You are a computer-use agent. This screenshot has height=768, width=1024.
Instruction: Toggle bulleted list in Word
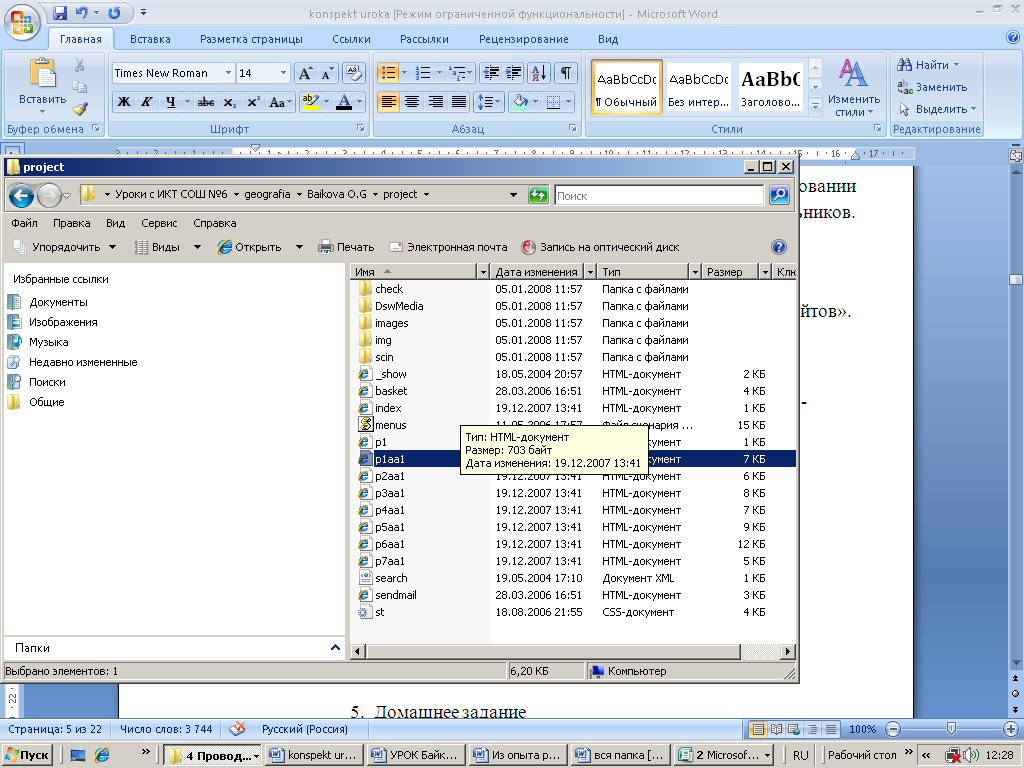(388, 73)
